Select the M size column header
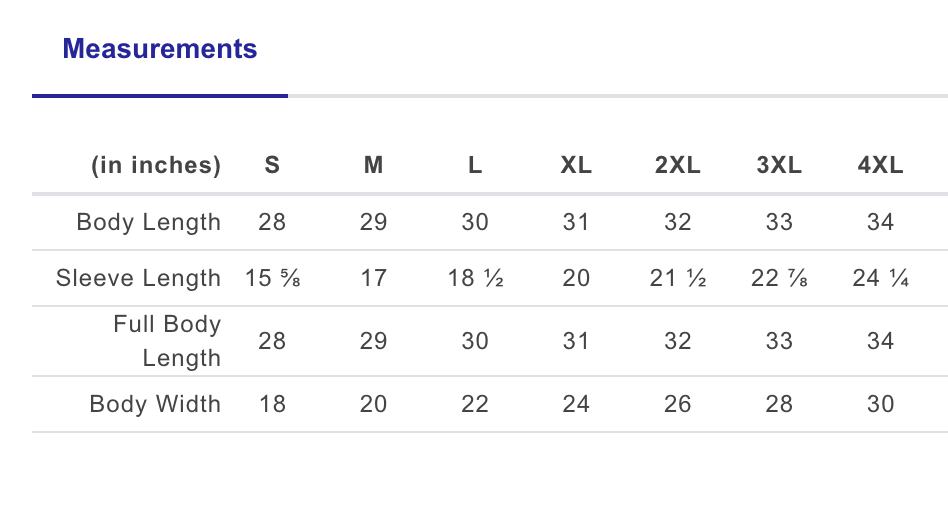 click(373, 166)
